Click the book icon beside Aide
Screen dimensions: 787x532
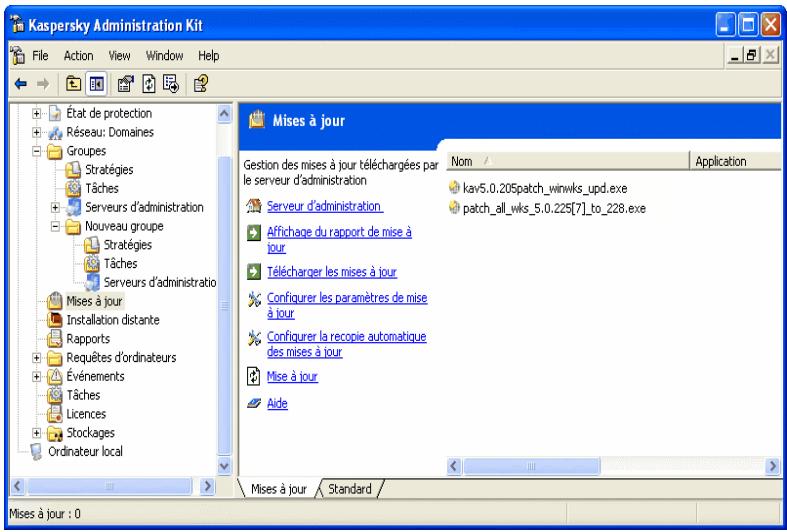tap(254, 403)
